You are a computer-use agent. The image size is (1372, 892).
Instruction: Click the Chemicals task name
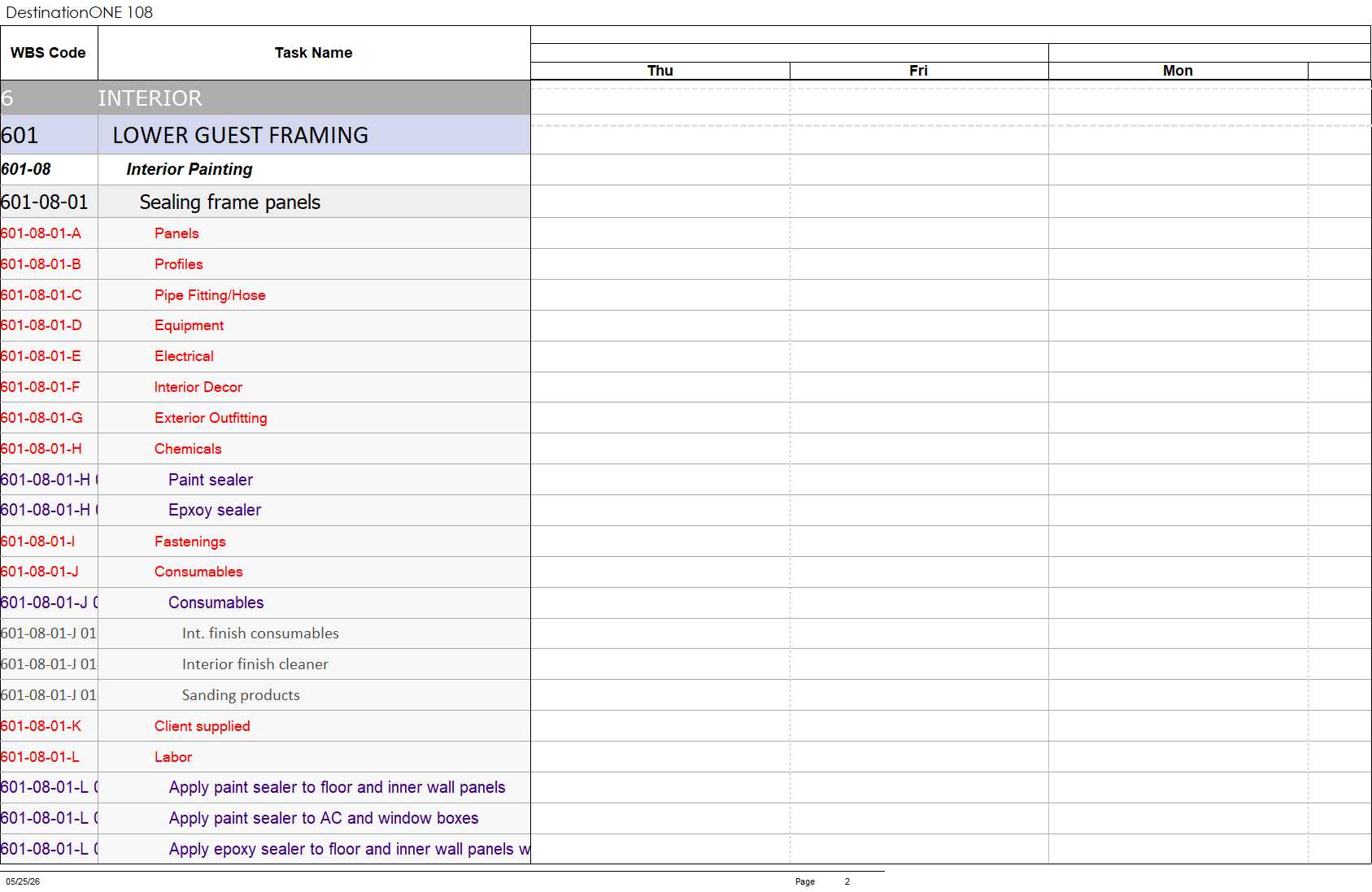pos(188,449)
